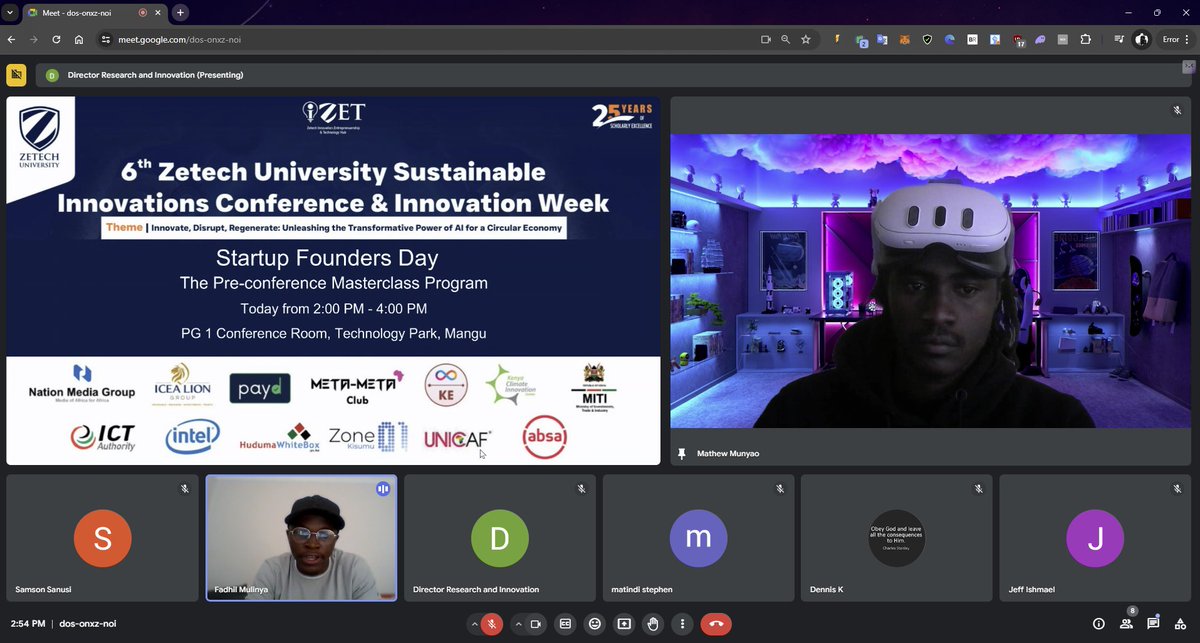Screen dimensions: 1200x643
Task: Show the people participants panel
Action: coord(1126,624)
